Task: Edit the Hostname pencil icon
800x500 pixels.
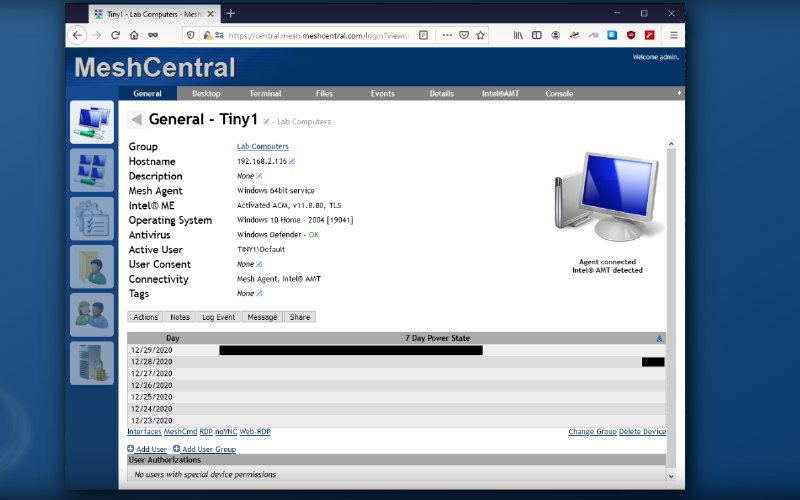Action: 292,161
